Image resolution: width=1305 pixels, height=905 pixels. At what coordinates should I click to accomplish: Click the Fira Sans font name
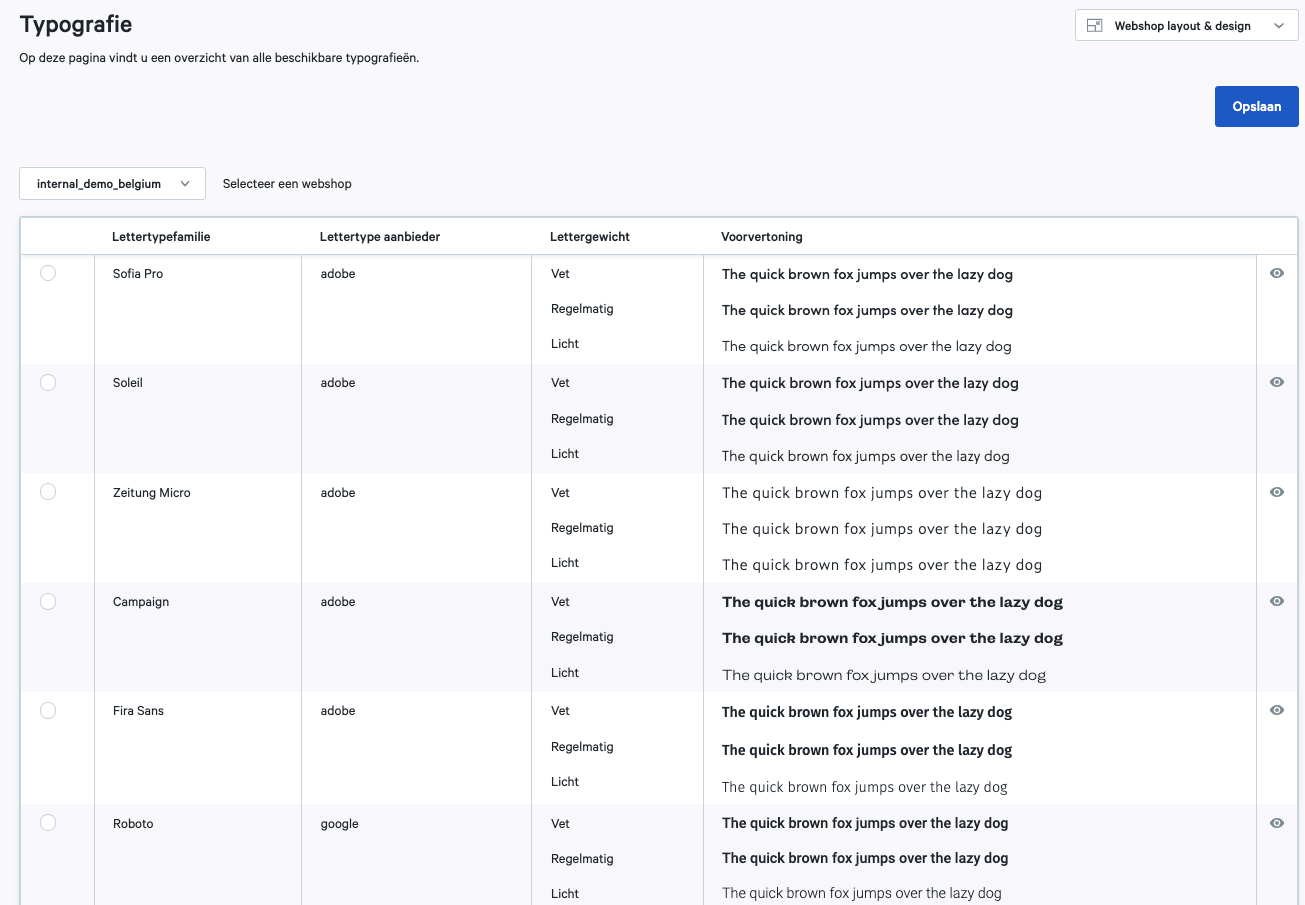coord(138,711)
